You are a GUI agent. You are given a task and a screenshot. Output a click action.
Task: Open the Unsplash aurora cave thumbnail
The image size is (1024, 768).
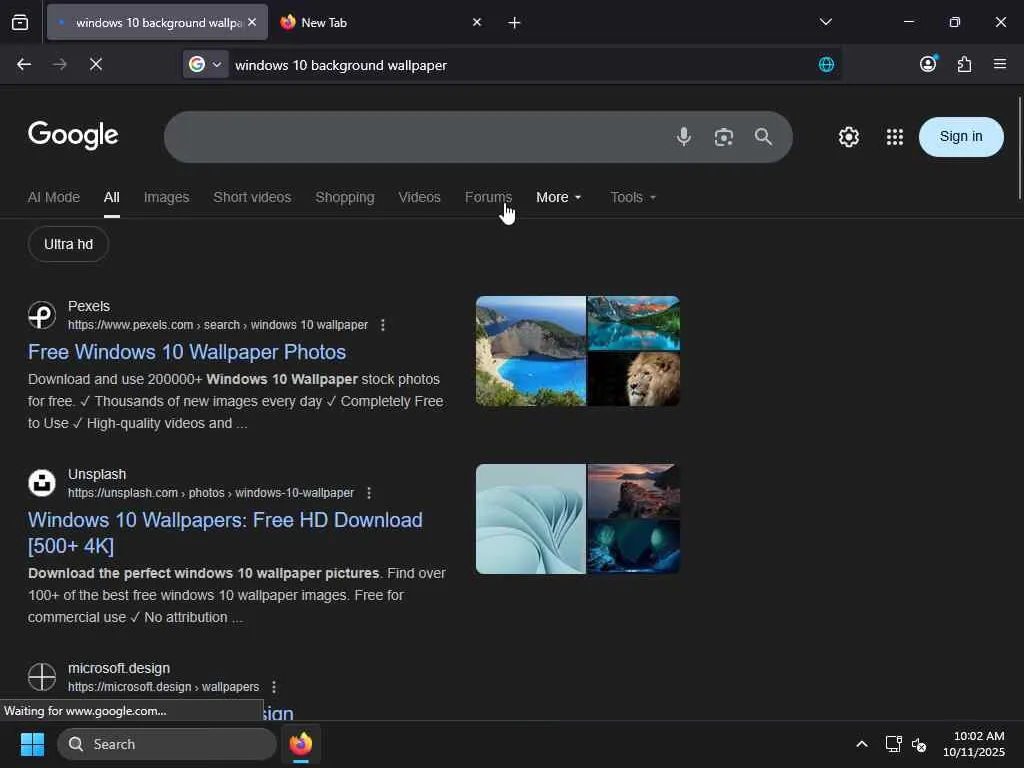[x=633, y=547]
